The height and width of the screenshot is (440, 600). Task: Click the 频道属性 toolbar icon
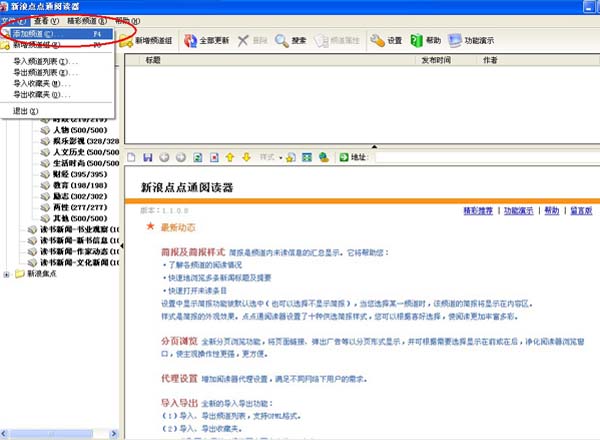tap(321, 41)
